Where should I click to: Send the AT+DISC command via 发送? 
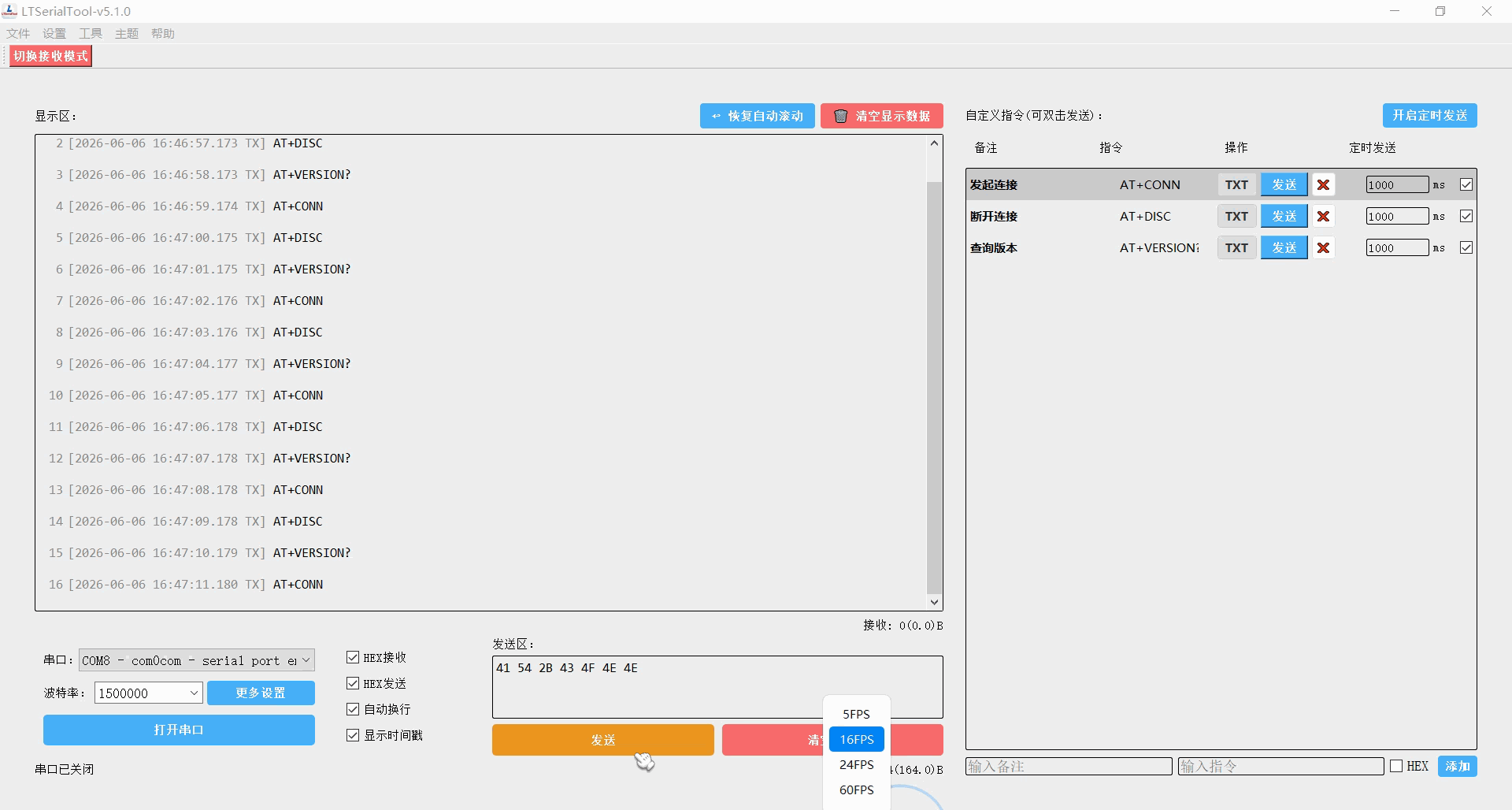coord(1284,216)
